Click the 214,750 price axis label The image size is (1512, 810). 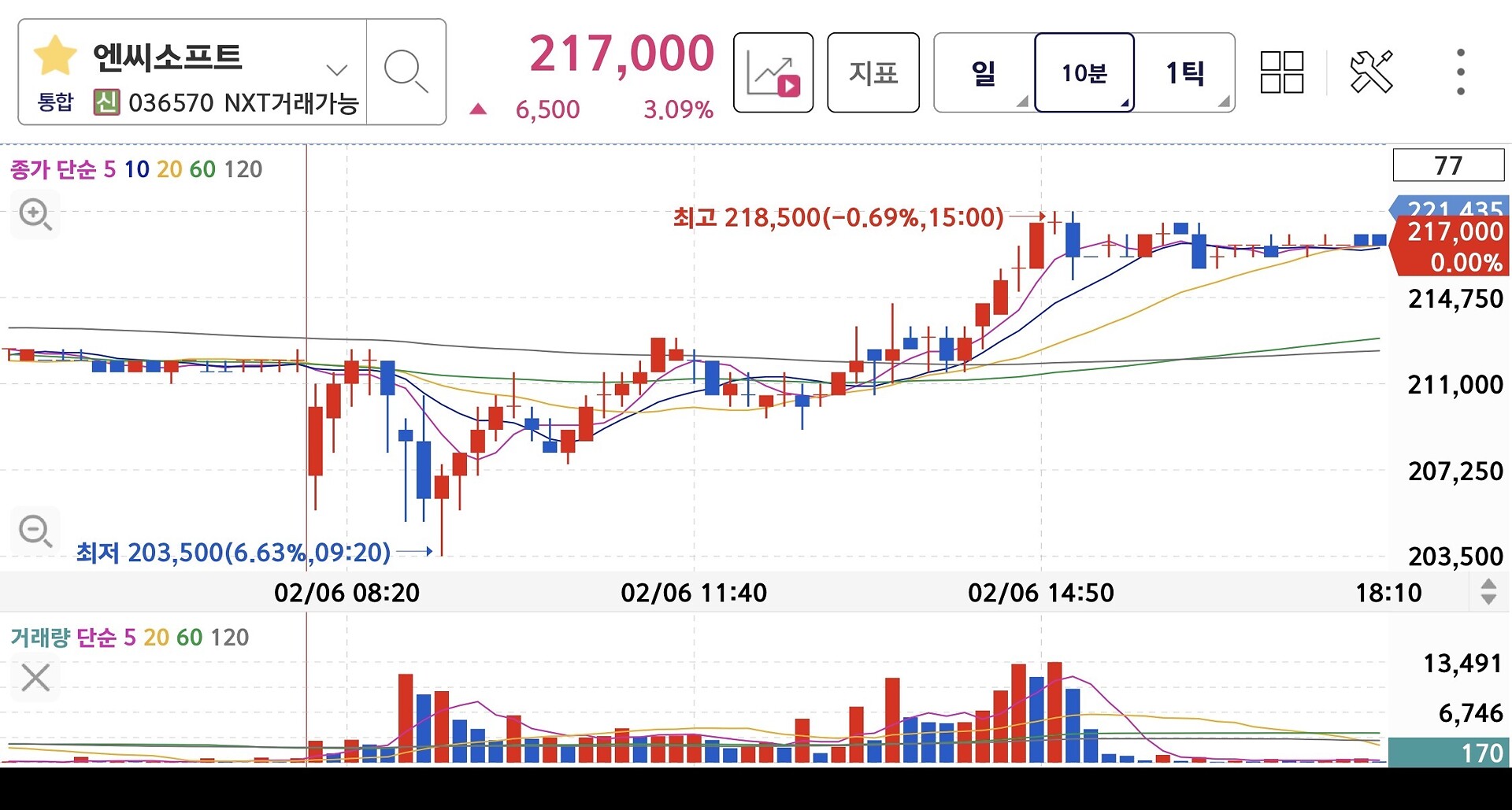pos(1455,299)
